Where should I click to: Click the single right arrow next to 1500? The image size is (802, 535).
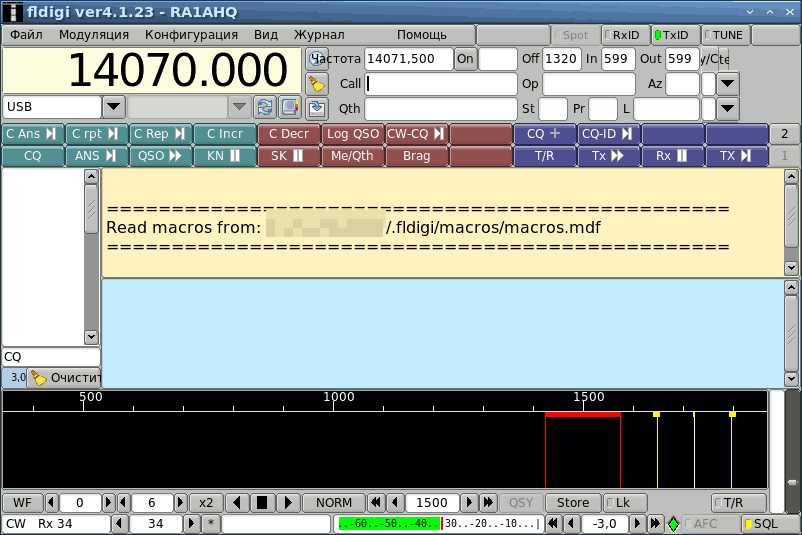point(469,503)
